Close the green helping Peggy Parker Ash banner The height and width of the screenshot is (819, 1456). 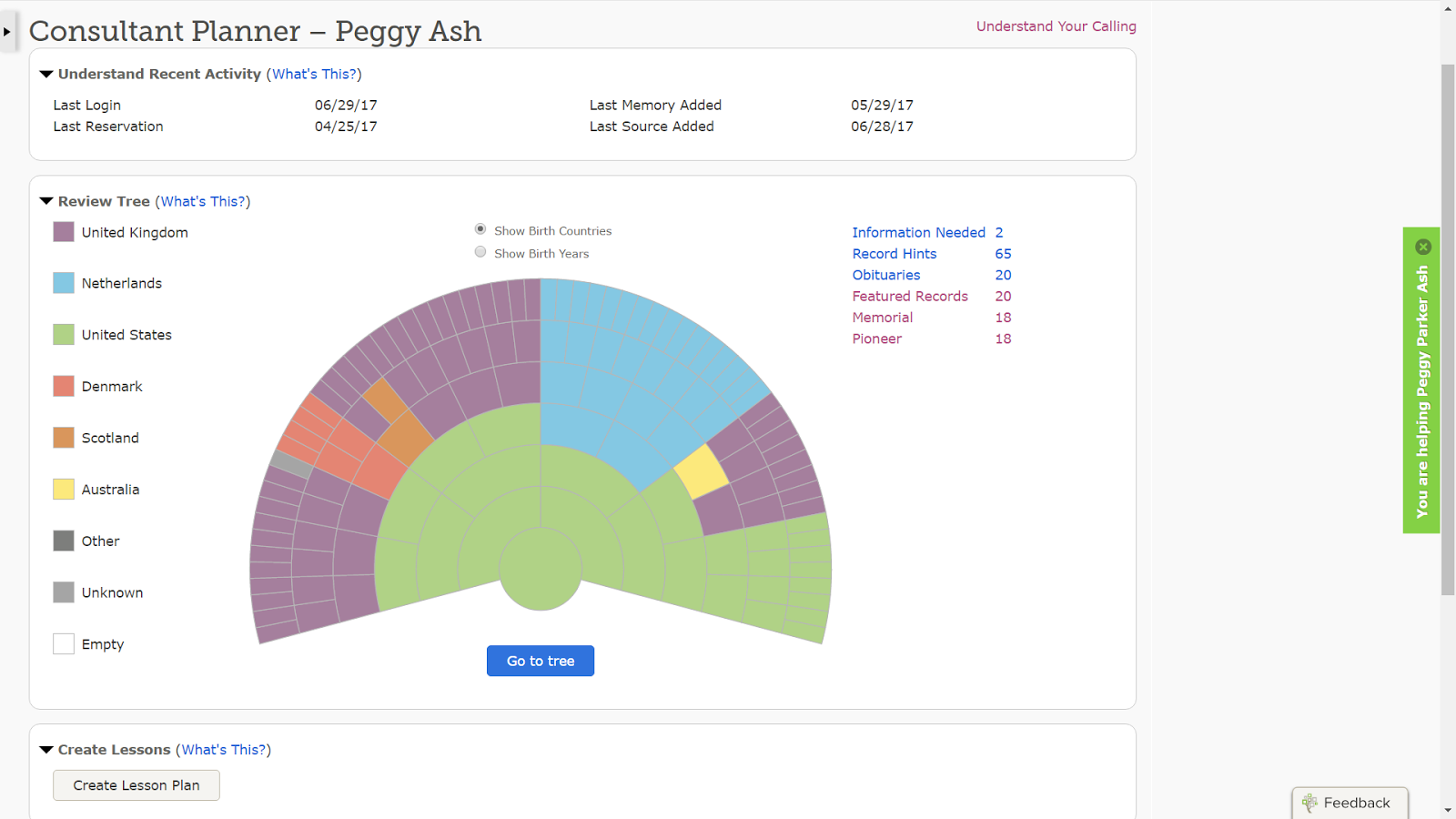coord(1423,247)
